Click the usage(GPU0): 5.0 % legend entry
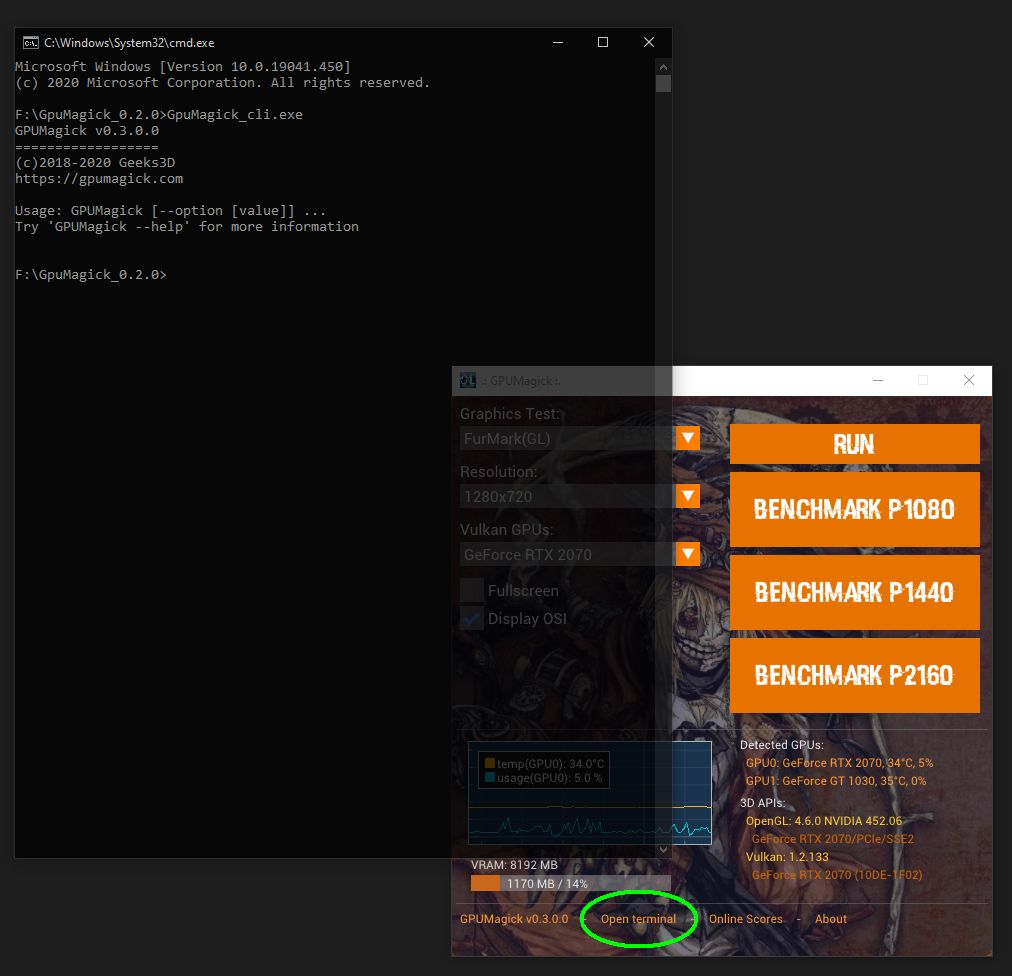Viewport: 1012px width, 976px height. click(x=543, y=778)
